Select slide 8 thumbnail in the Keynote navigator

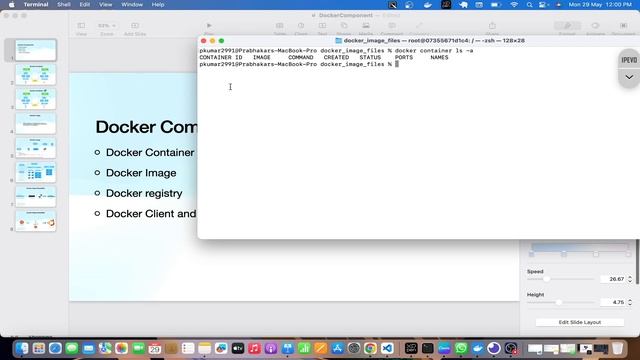[x=36, y=221]
